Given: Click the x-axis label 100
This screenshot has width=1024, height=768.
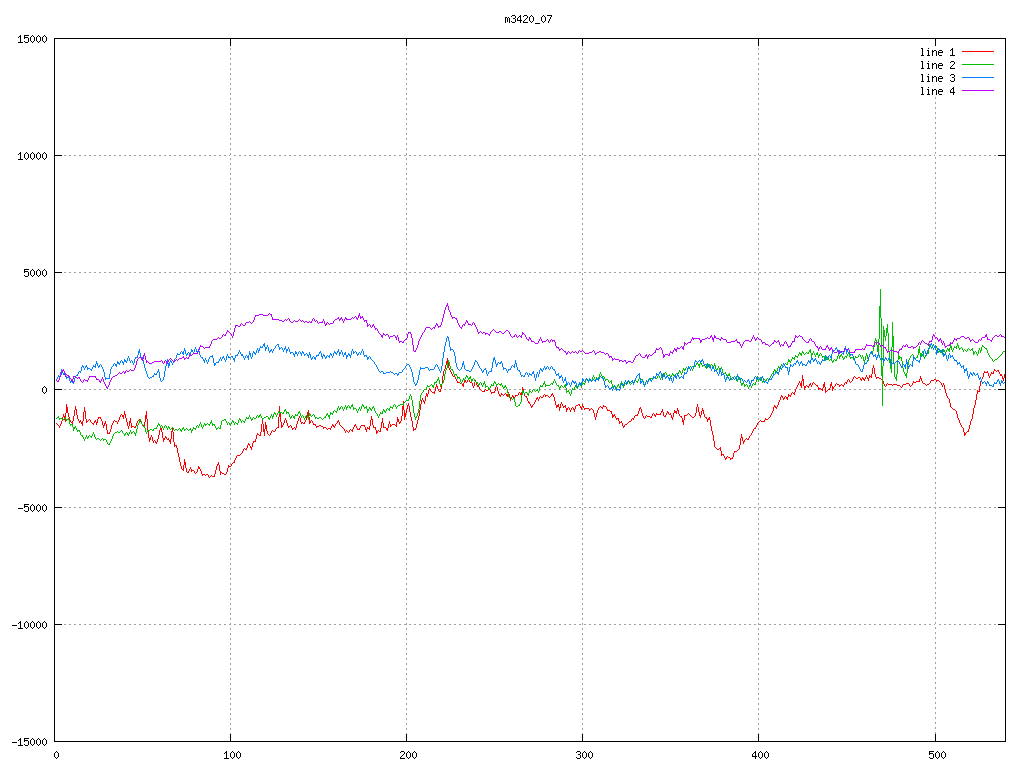Looking at the screenshot, I should tap(232, 756).
